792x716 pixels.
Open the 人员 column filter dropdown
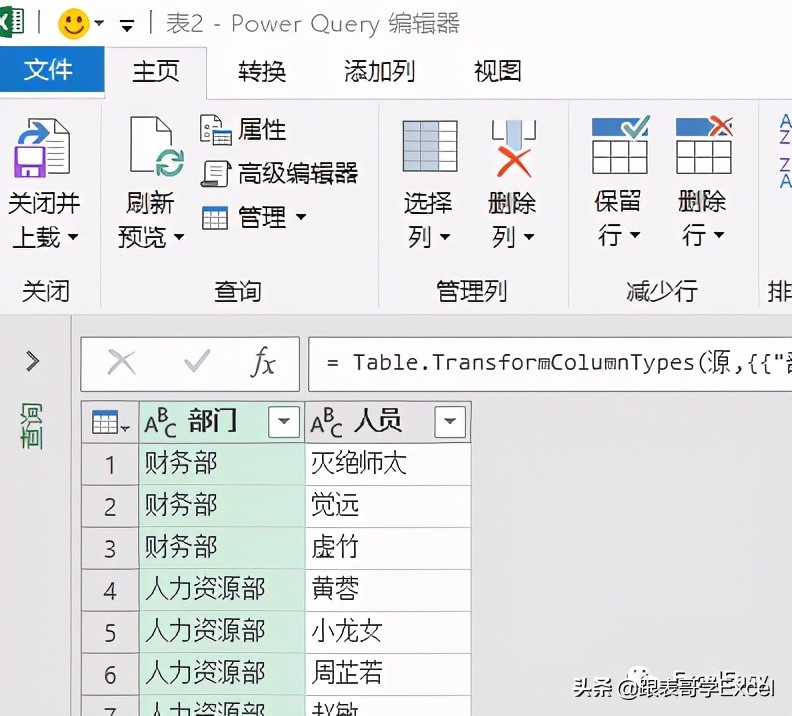(450, 421)
